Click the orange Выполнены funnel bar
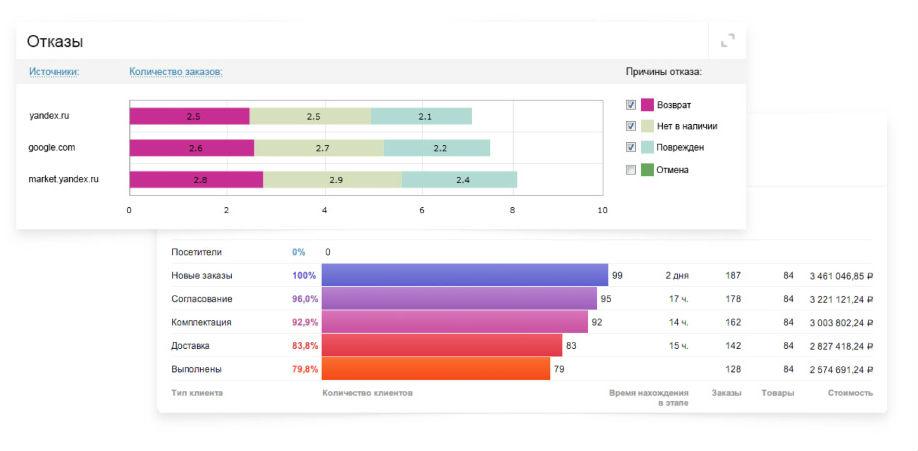918x451 pixels. pos(435,369)
